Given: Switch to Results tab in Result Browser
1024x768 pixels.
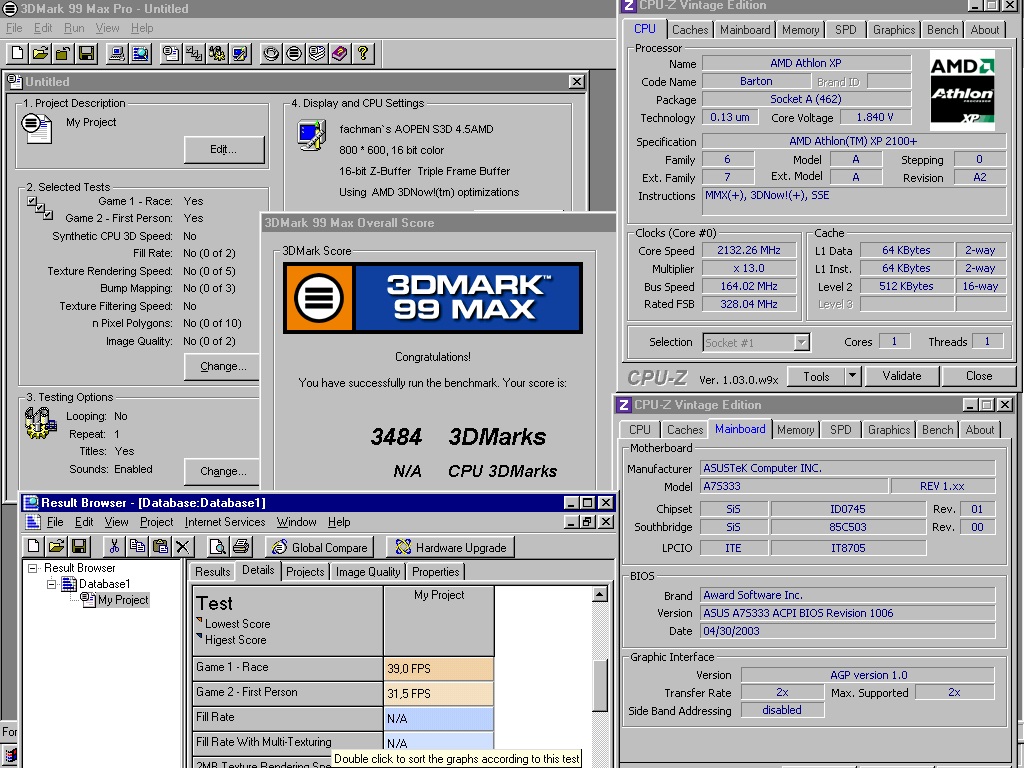Looking at the screenshot, I should point(212,571).
